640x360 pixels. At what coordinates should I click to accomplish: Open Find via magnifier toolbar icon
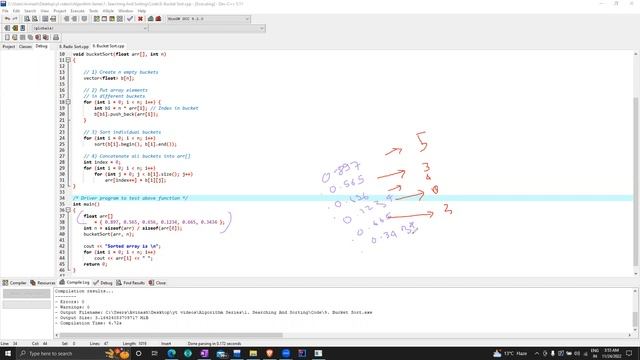pos(27,19)
